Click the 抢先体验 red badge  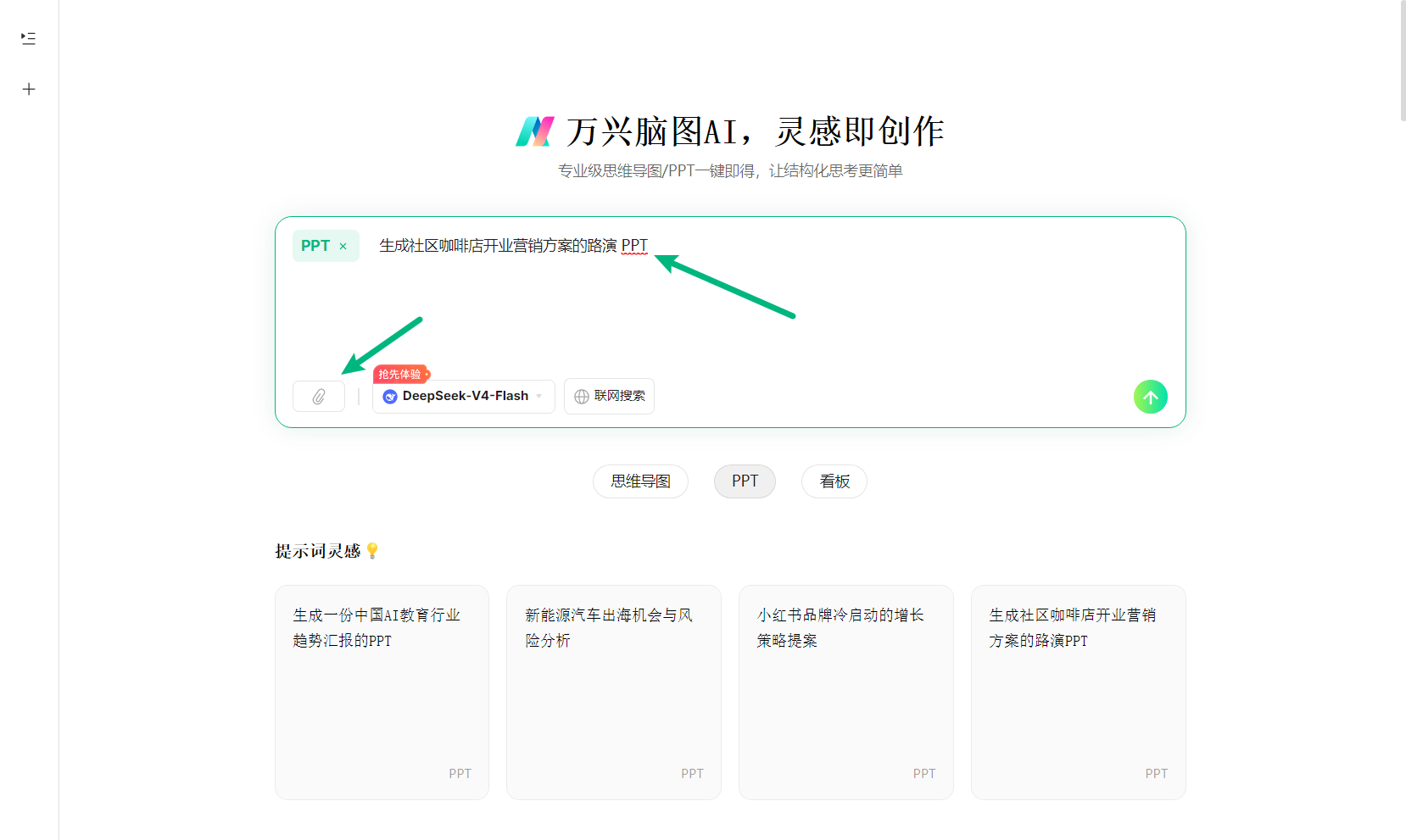tap(401, 374)
